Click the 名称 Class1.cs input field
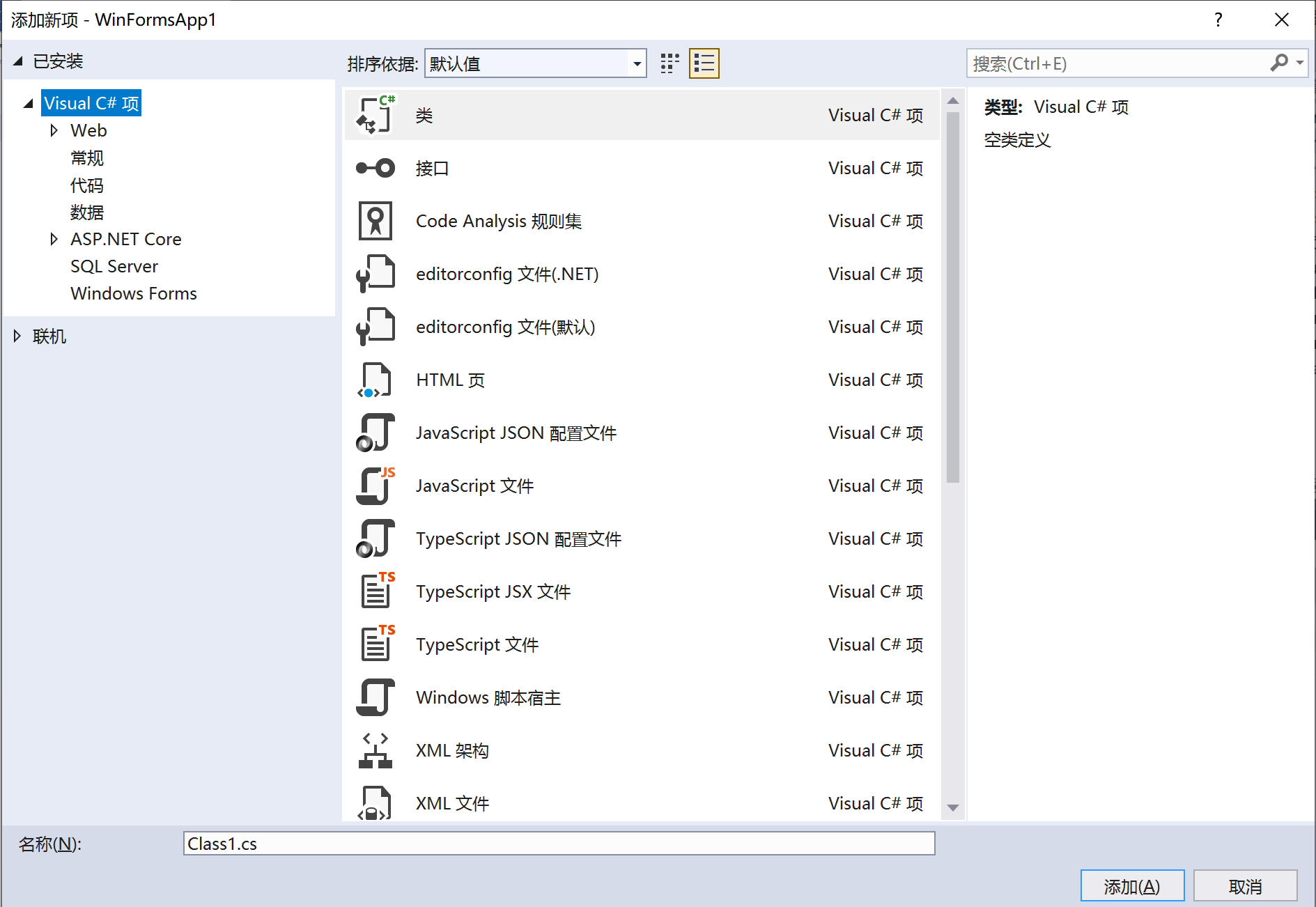The image size is (1316, 907). point(559,844)
